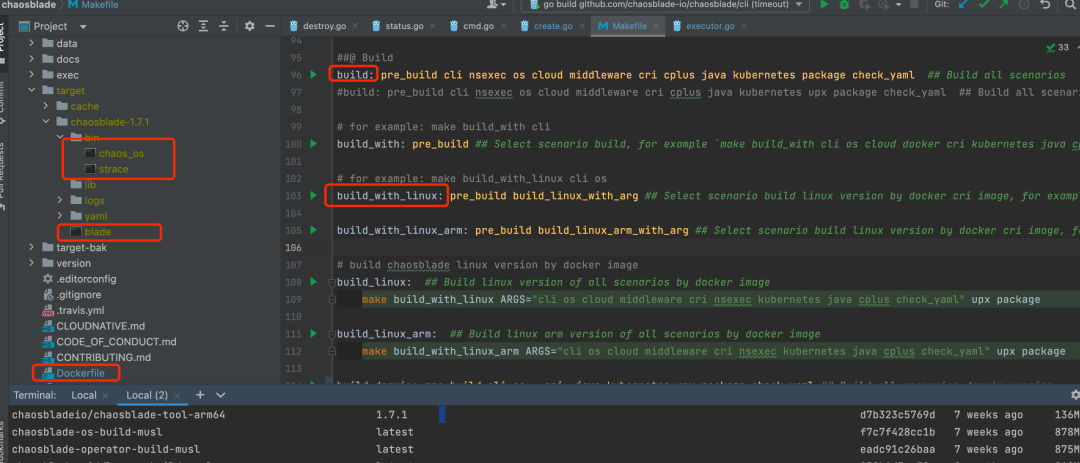Expand the cache folder
1080x463 pixels.
pos(47,106)
